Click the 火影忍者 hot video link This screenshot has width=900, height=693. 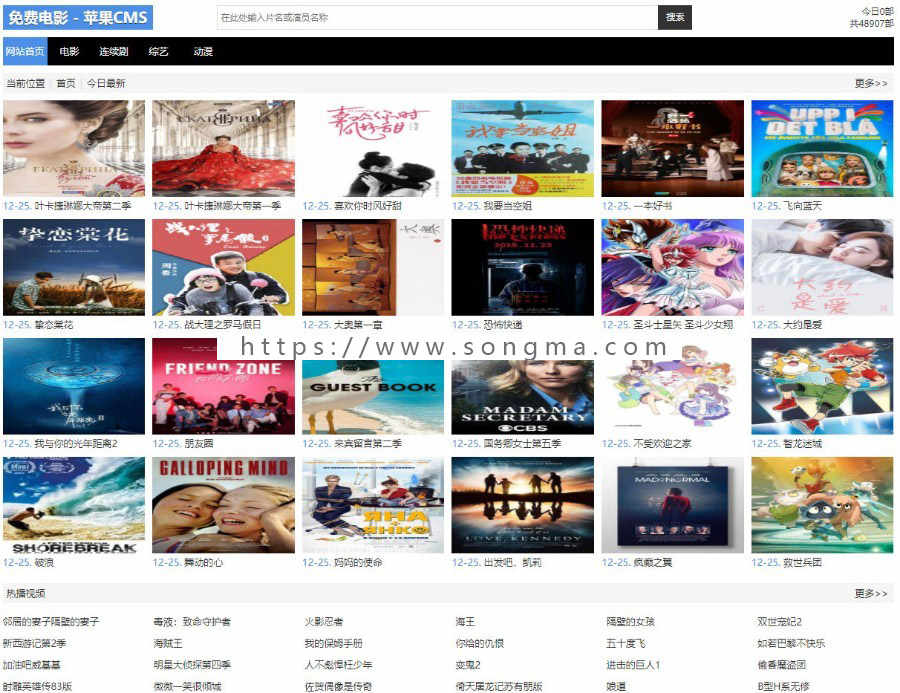(x=324, y=622)
